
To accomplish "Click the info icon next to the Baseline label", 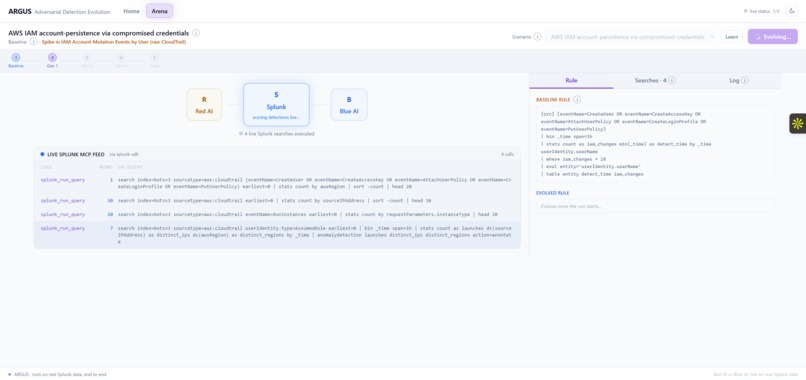I will pyautogui.click(x=33, y=42).
